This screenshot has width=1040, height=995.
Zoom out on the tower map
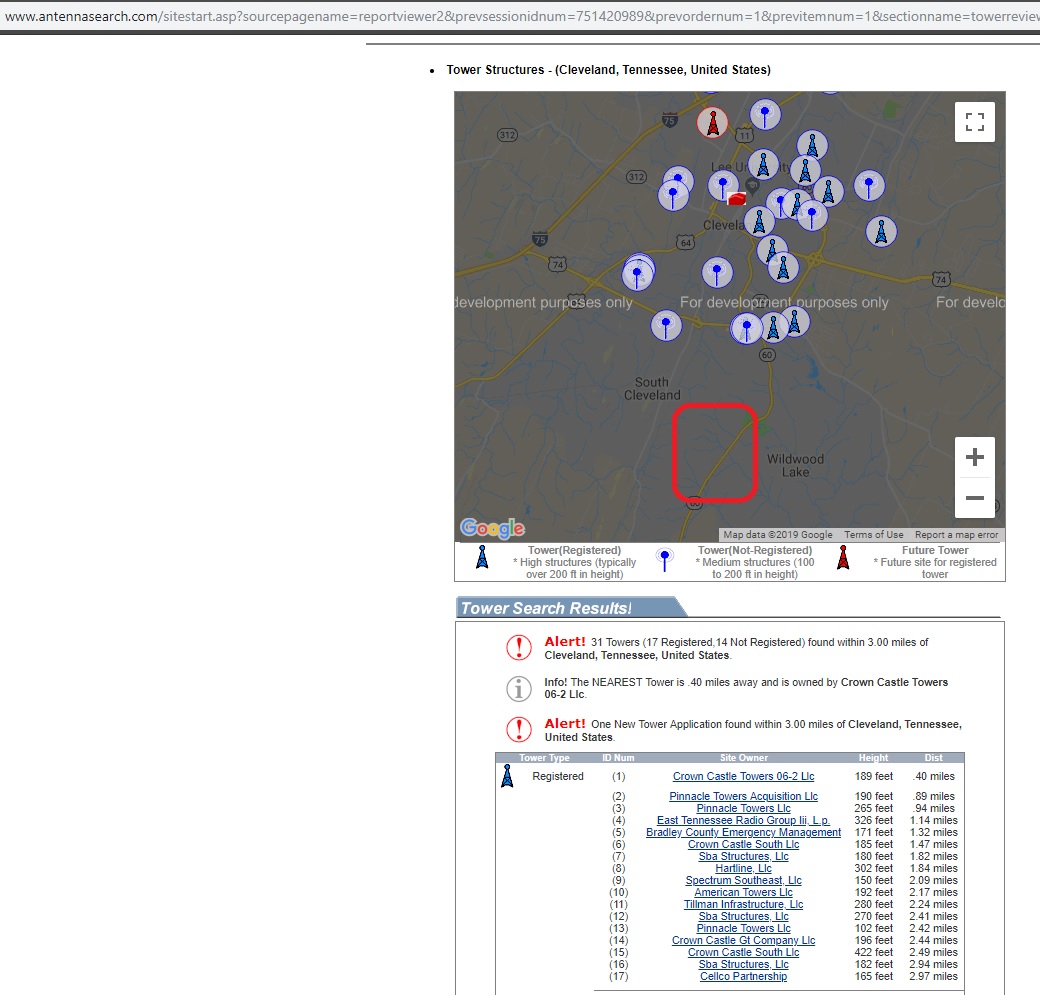tap(974, 498)
